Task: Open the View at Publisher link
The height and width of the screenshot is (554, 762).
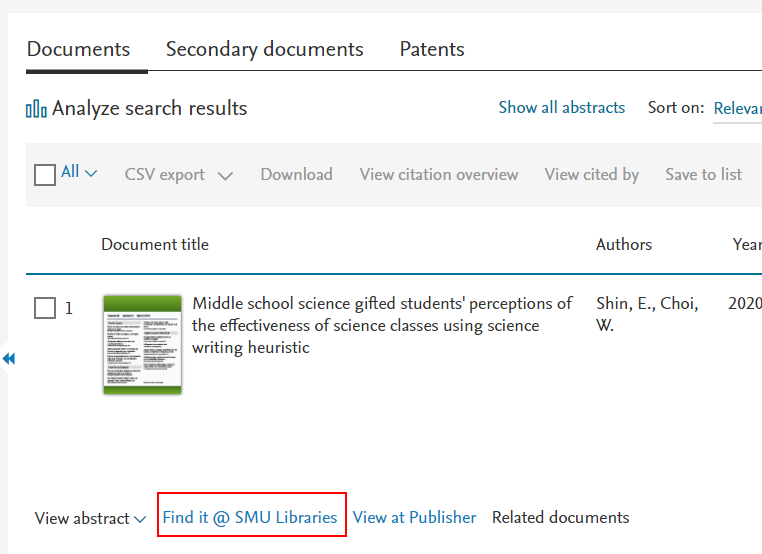Action: click(414, 517)
